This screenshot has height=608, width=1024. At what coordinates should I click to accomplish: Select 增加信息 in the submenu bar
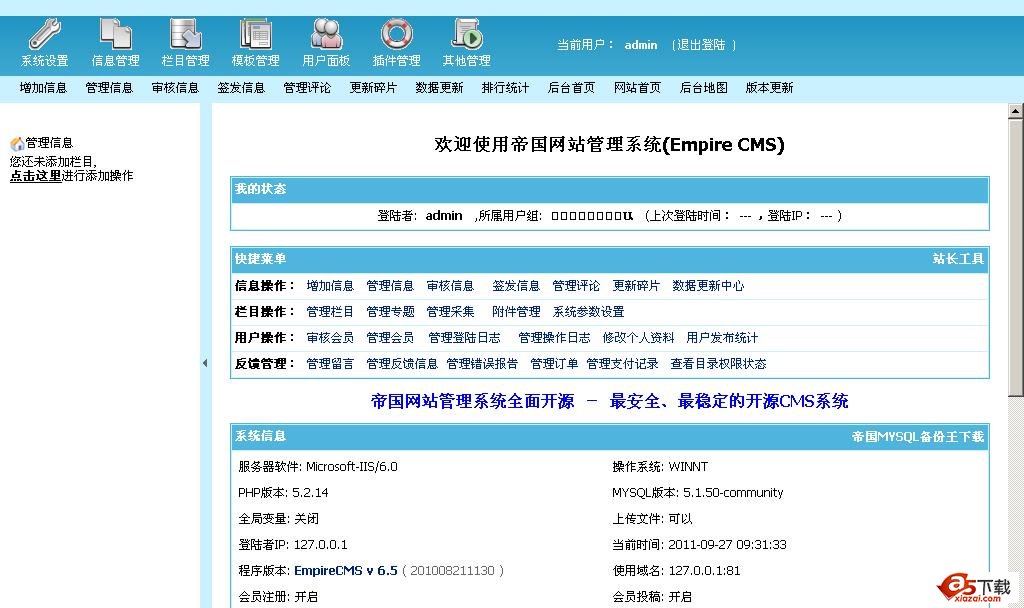pos(43,88)
